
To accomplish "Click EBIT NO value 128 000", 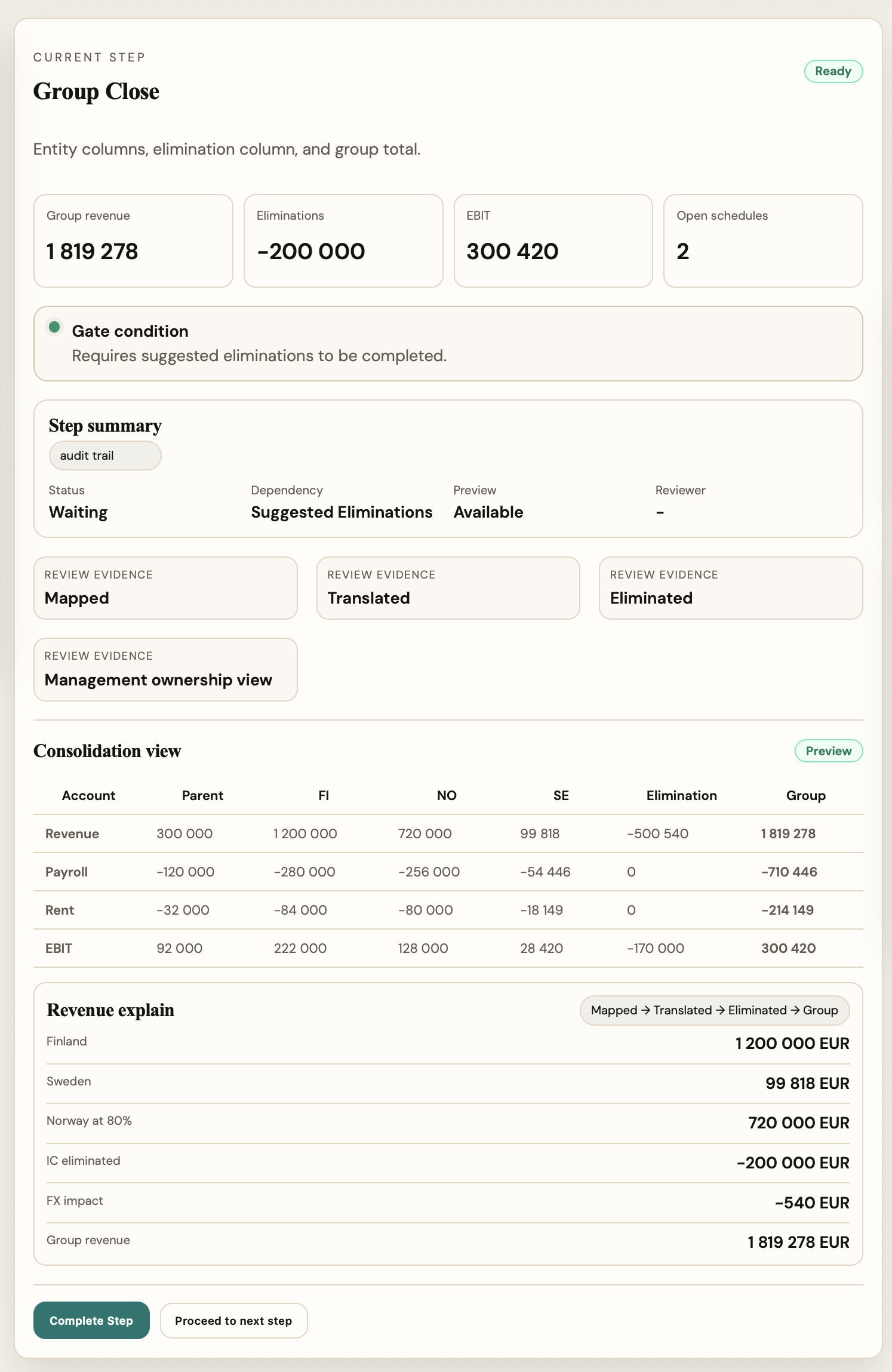I will (x=423, y=948).
